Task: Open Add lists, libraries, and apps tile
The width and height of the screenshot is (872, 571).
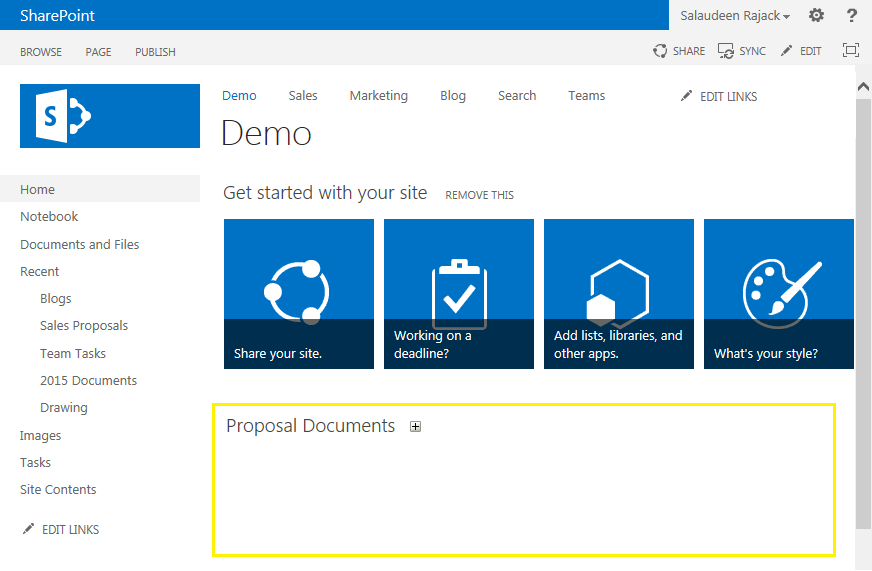Action: coord(619,294)
